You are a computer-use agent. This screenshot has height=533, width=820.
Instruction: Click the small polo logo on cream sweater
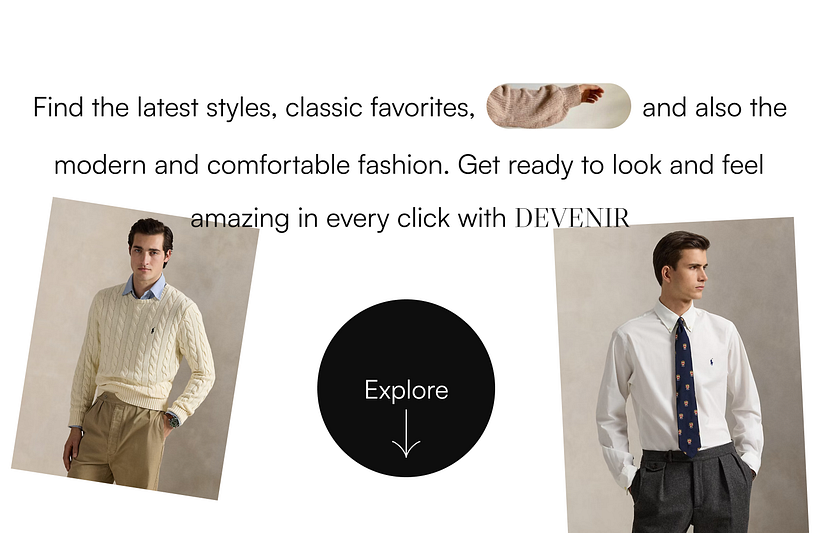pos(153,331)
